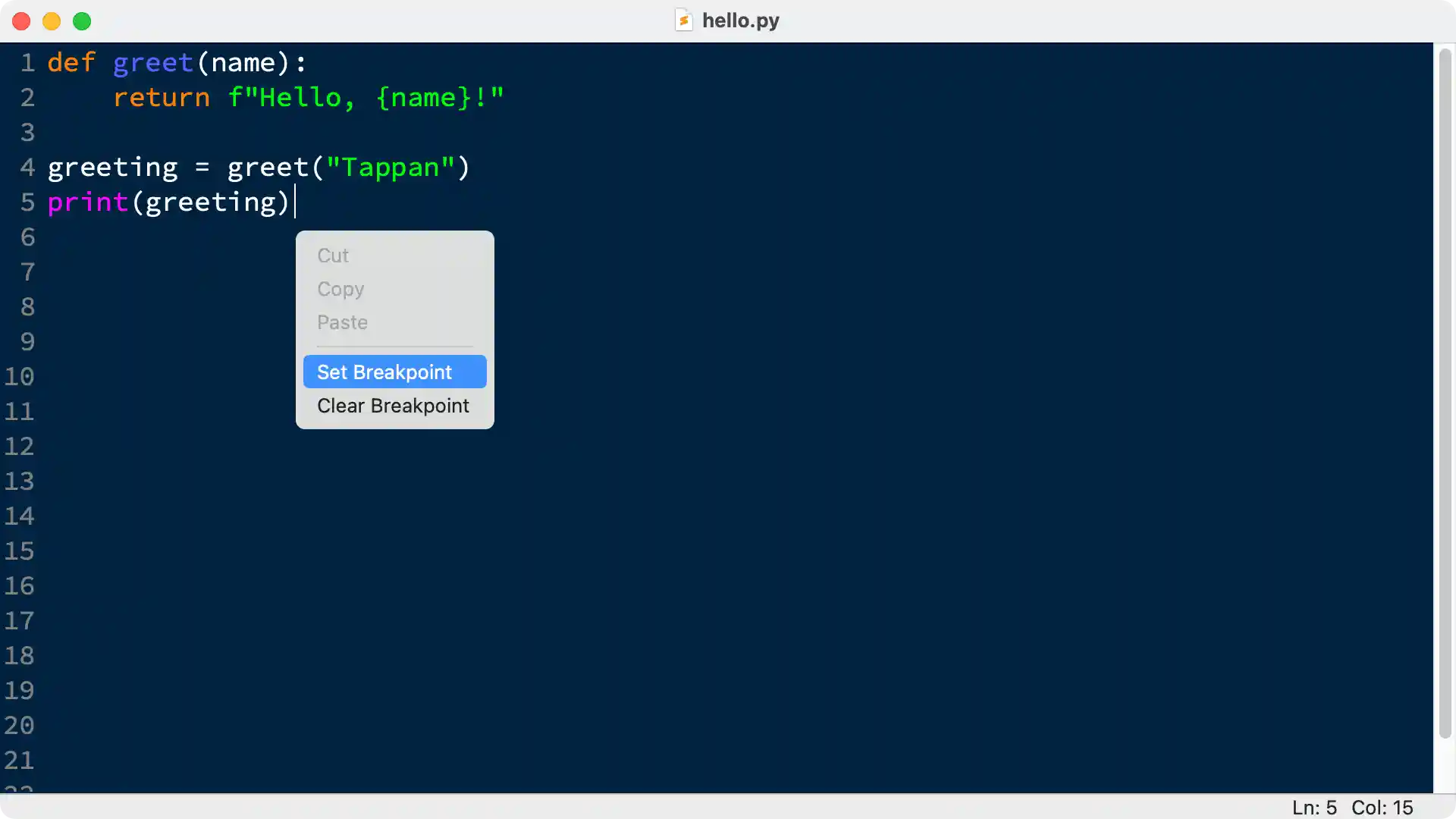Select Paste from the context menu

[342, 322]
